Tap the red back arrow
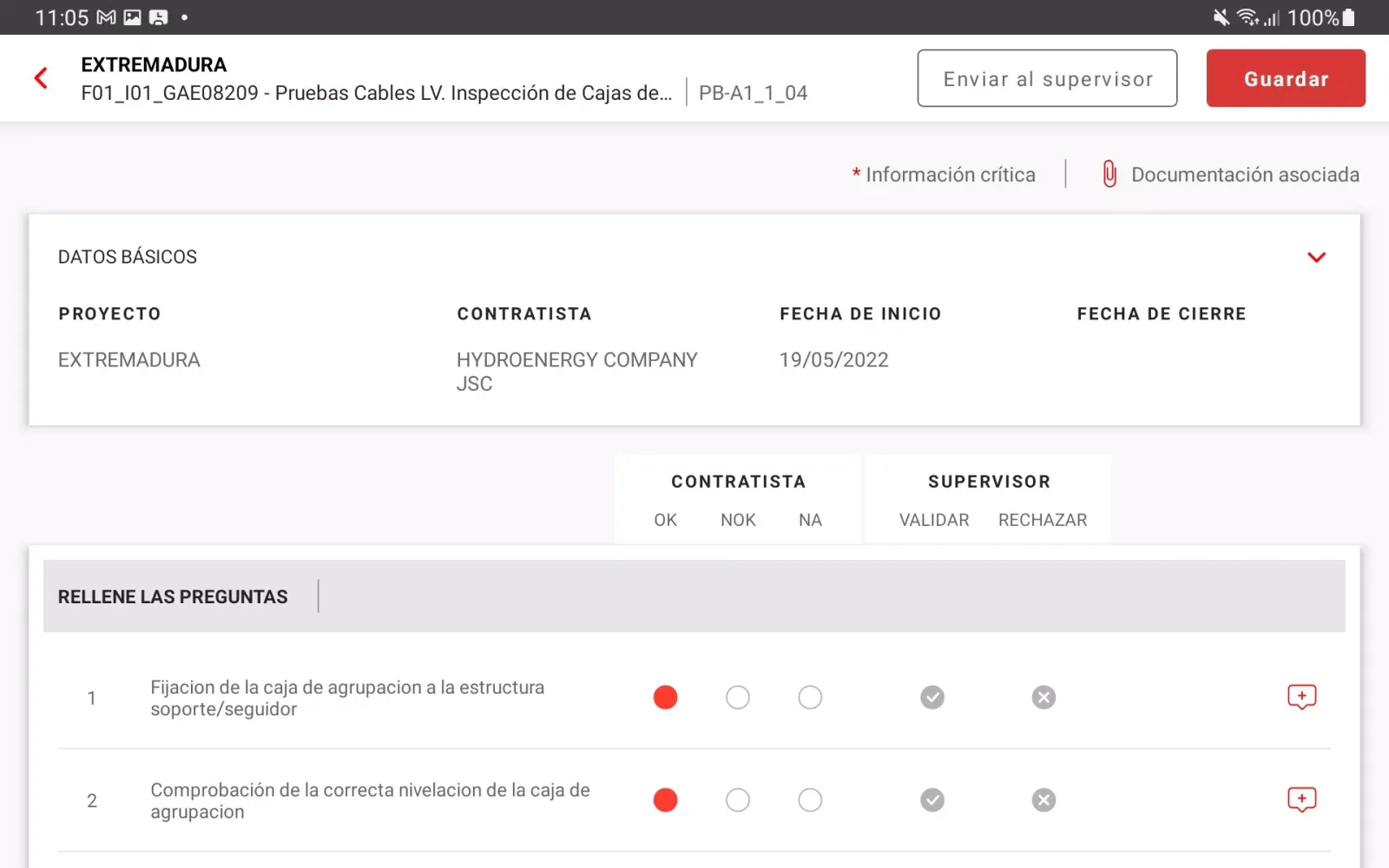Image resolution: width=1389 pixels, height=868 pixels. pyautogui.click(x=41, y=78)
